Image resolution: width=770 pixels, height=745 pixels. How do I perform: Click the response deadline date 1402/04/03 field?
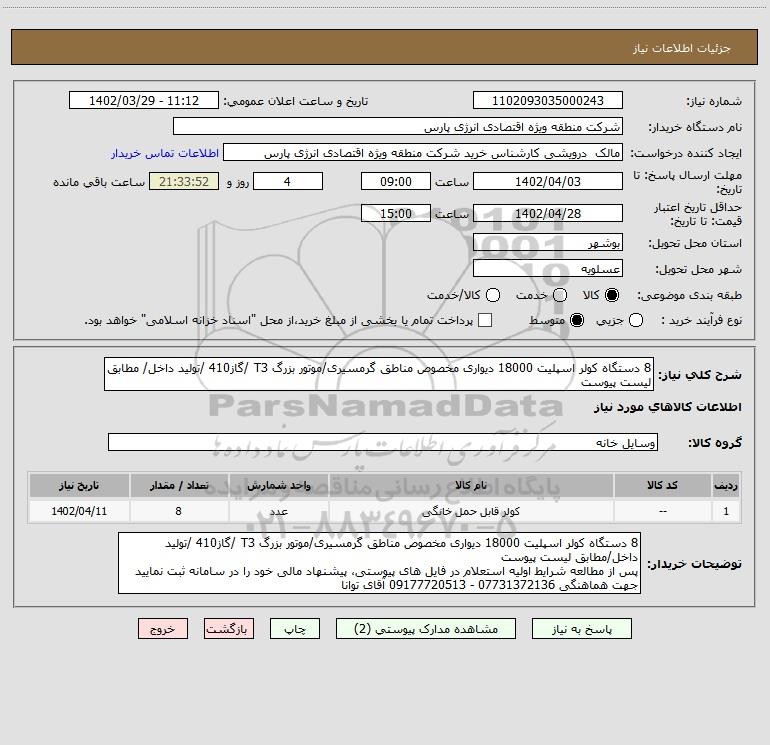pyautogui.click(x=547, y=182)
